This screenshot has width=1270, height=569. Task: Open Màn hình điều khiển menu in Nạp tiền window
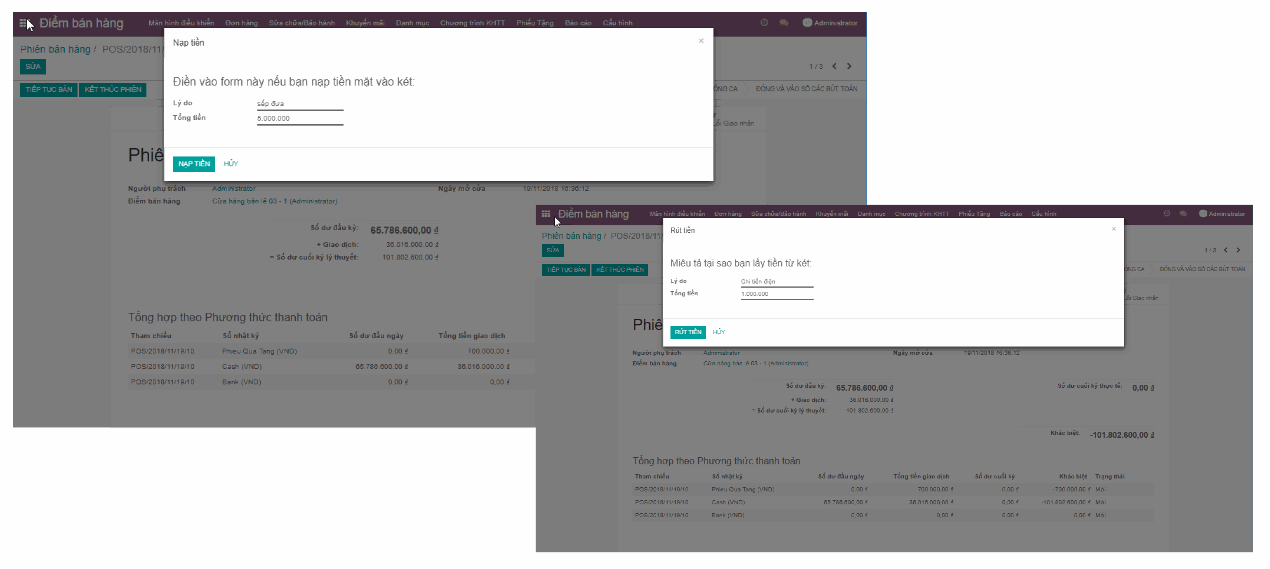[x=181, y=22]
